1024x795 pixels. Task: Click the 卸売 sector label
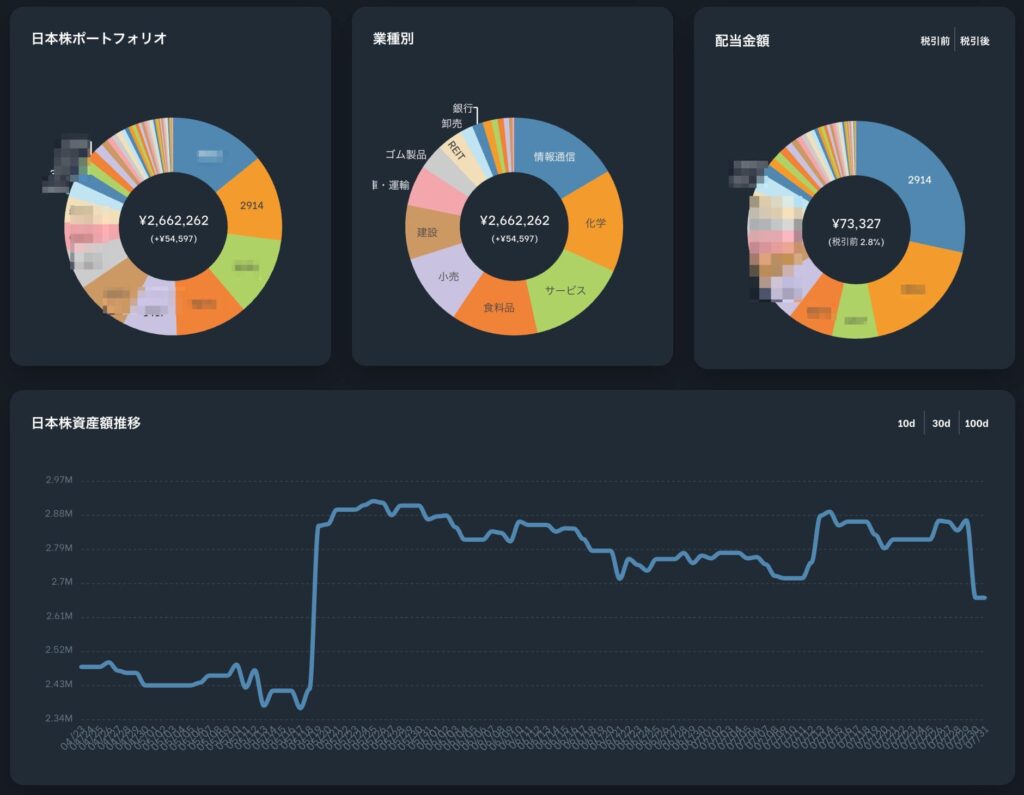[451, 123]
